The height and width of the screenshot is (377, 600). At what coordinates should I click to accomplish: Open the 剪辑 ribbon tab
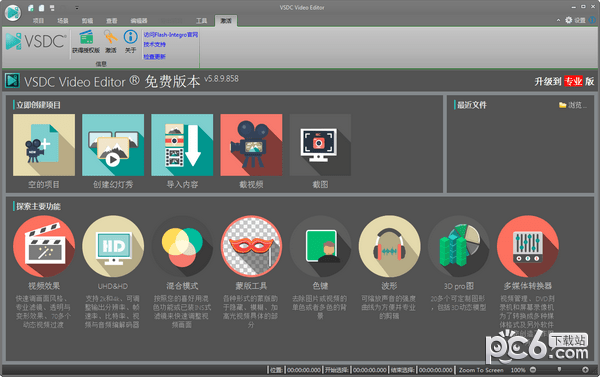87,21
